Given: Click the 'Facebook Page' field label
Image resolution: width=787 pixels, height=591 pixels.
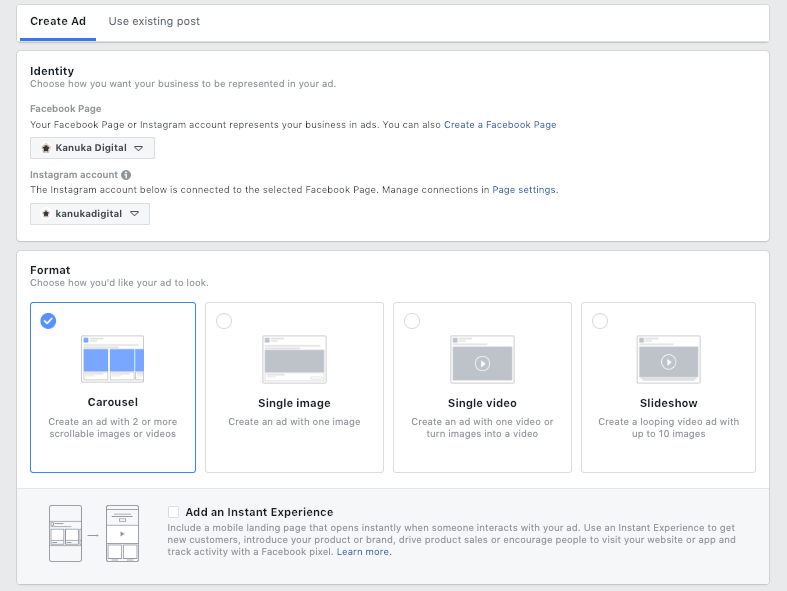Looking at the screenshot, I should click(66, 109).
